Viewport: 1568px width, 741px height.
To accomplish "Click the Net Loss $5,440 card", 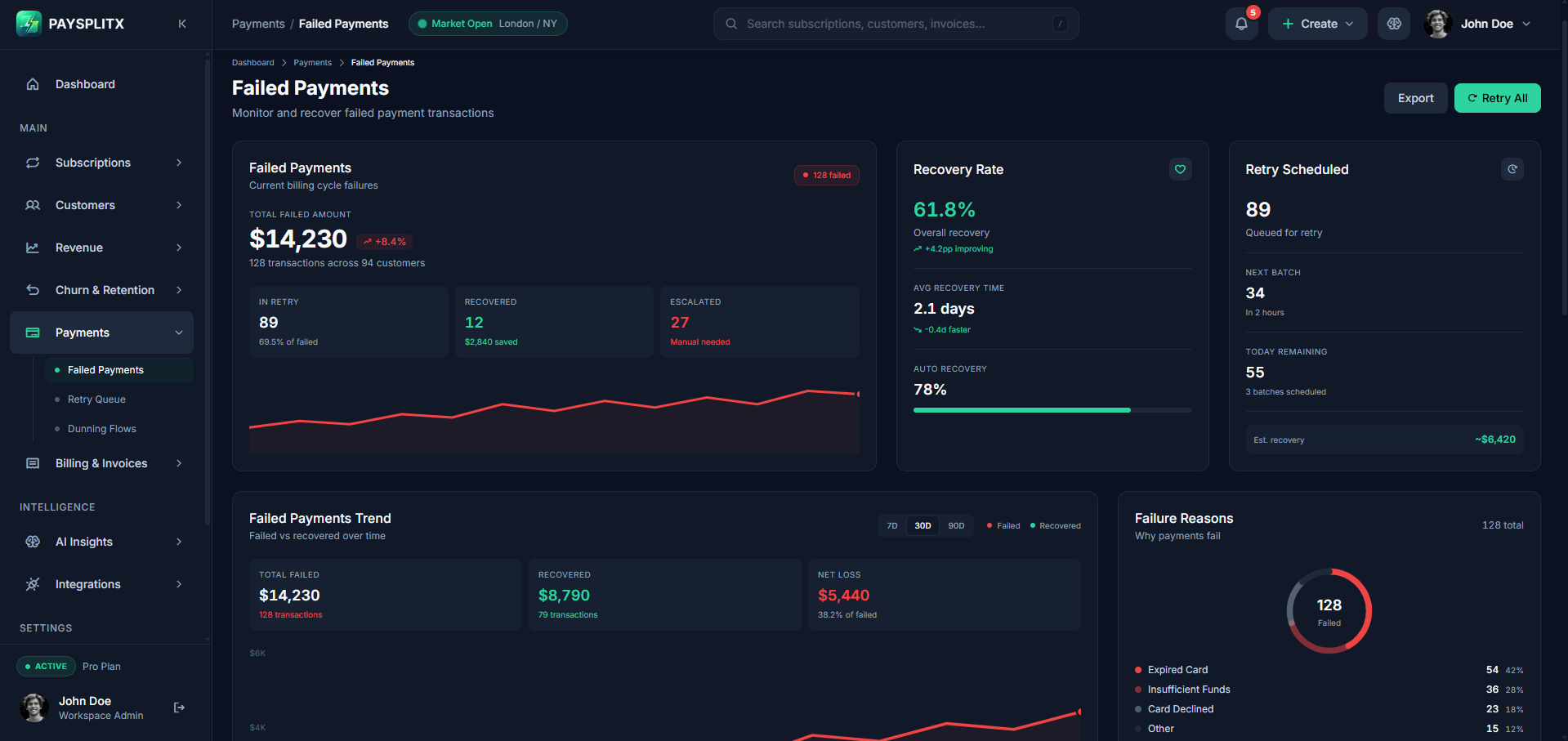I will (944, 594).
